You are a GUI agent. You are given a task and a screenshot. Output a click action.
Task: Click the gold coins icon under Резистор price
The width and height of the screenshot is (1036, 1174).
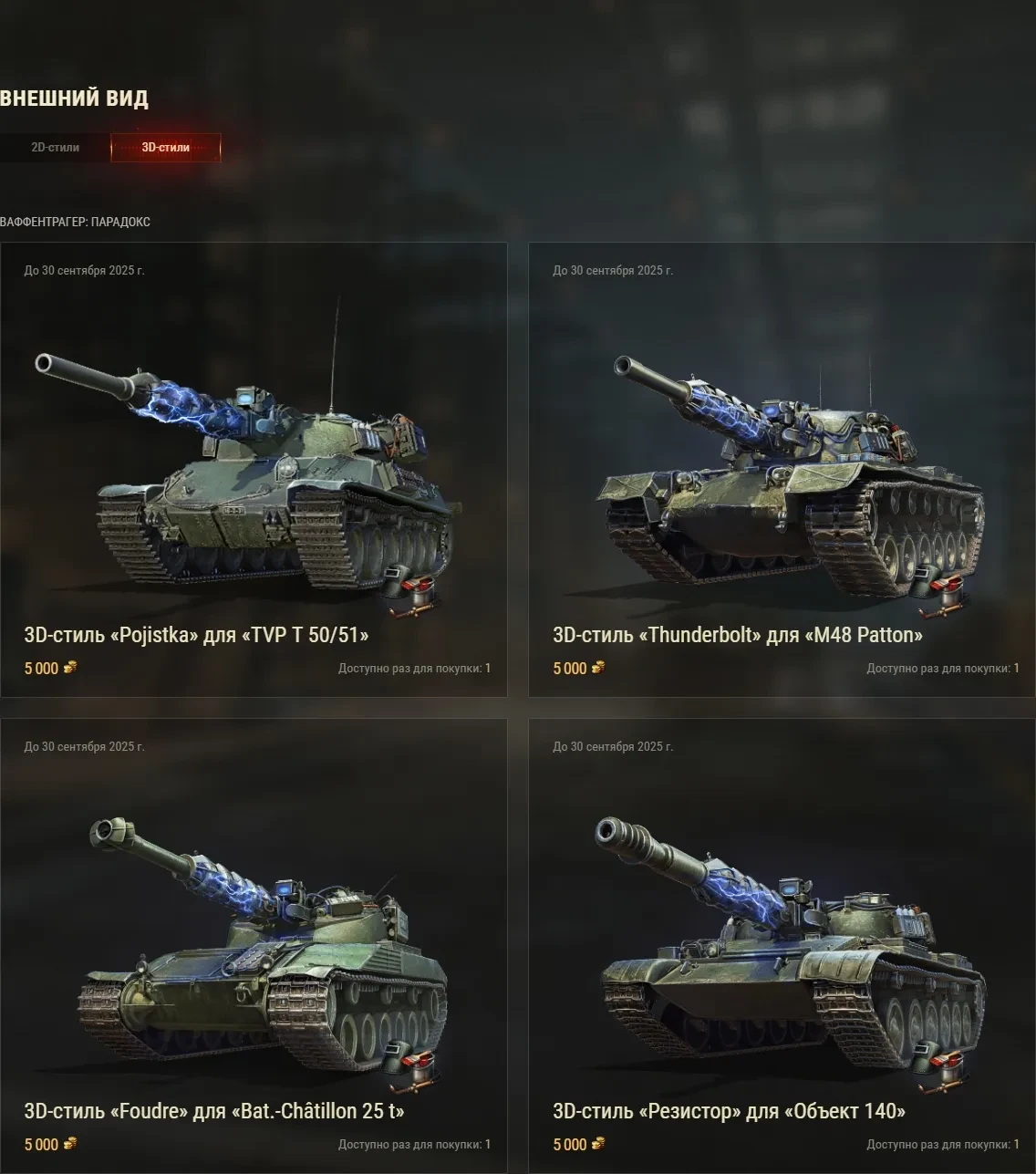click(598, 1144)
